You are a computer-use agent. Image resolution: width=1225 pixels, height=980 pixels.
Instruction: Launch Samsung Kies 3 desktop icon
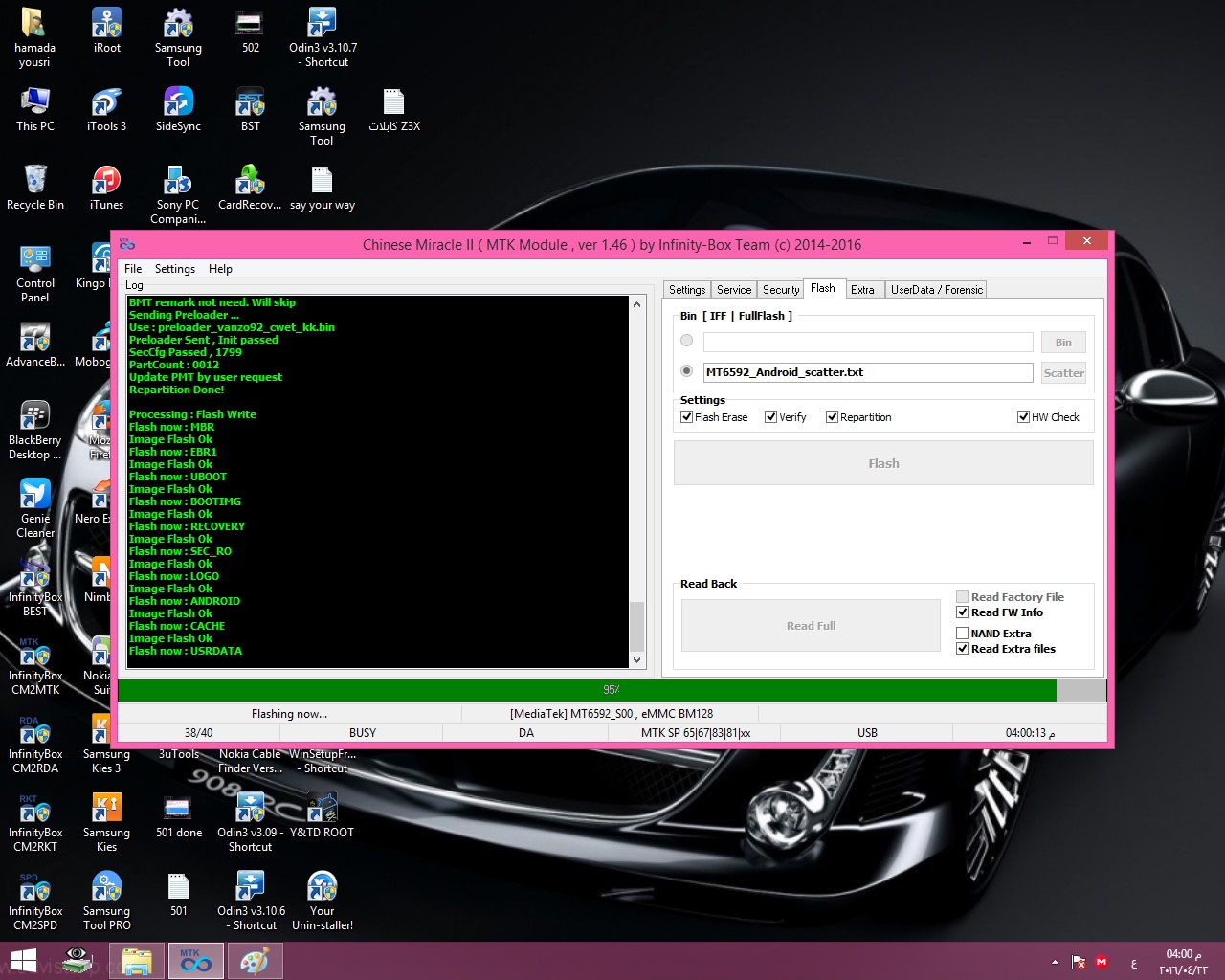106,744
